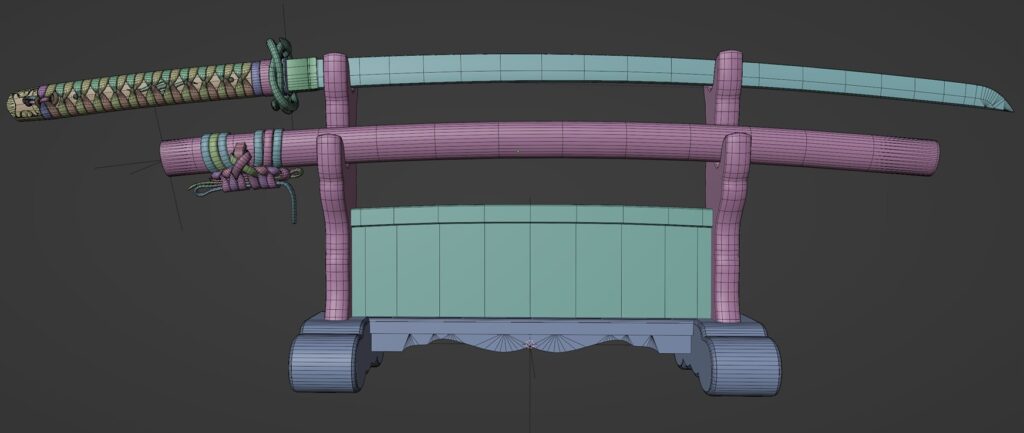Click the flower ornament at base center
This screenshot has height=433, width=1024.
coord(530,343)
